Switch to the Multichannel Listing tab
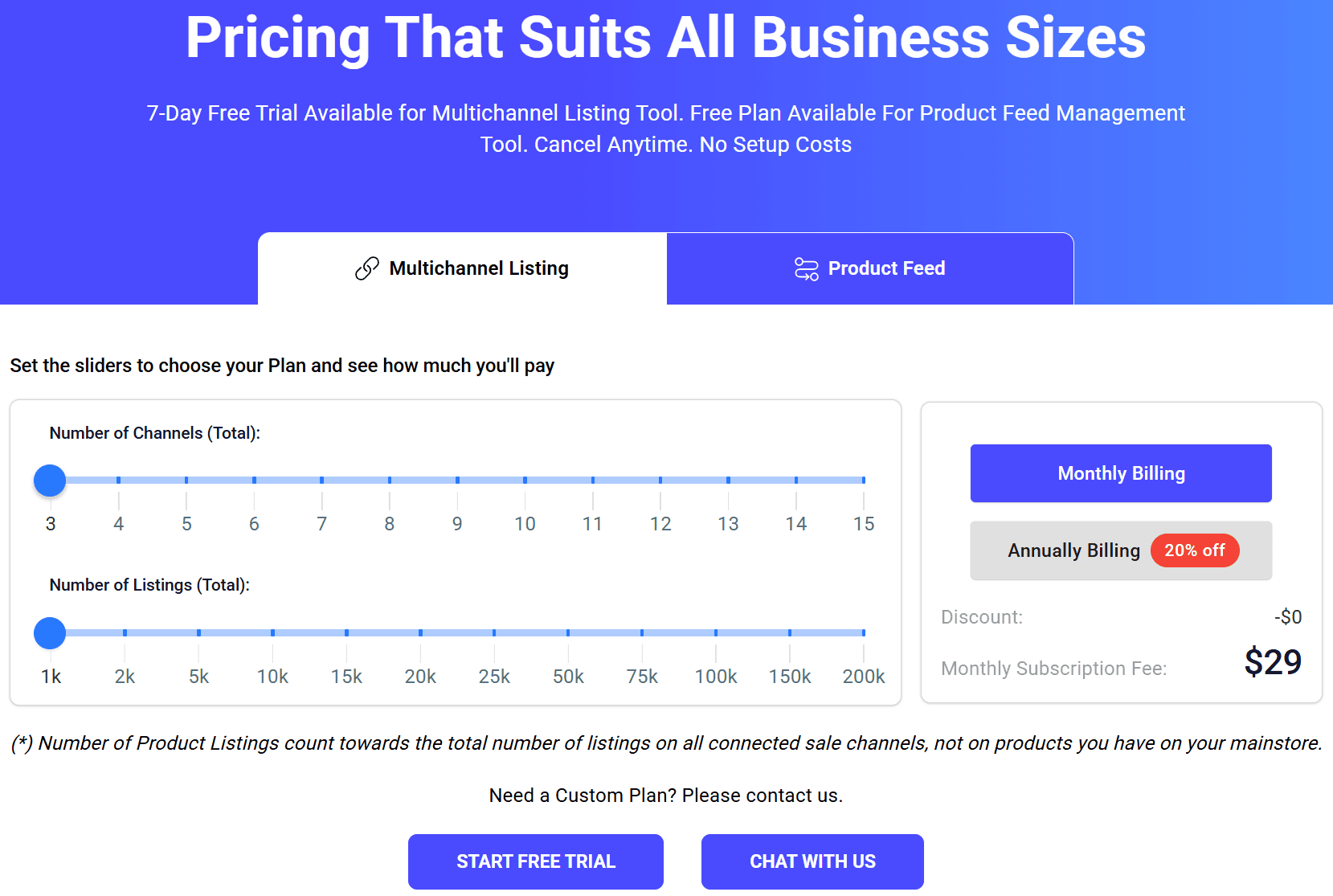Screen dimensions: 1333x896 (462, 268)
